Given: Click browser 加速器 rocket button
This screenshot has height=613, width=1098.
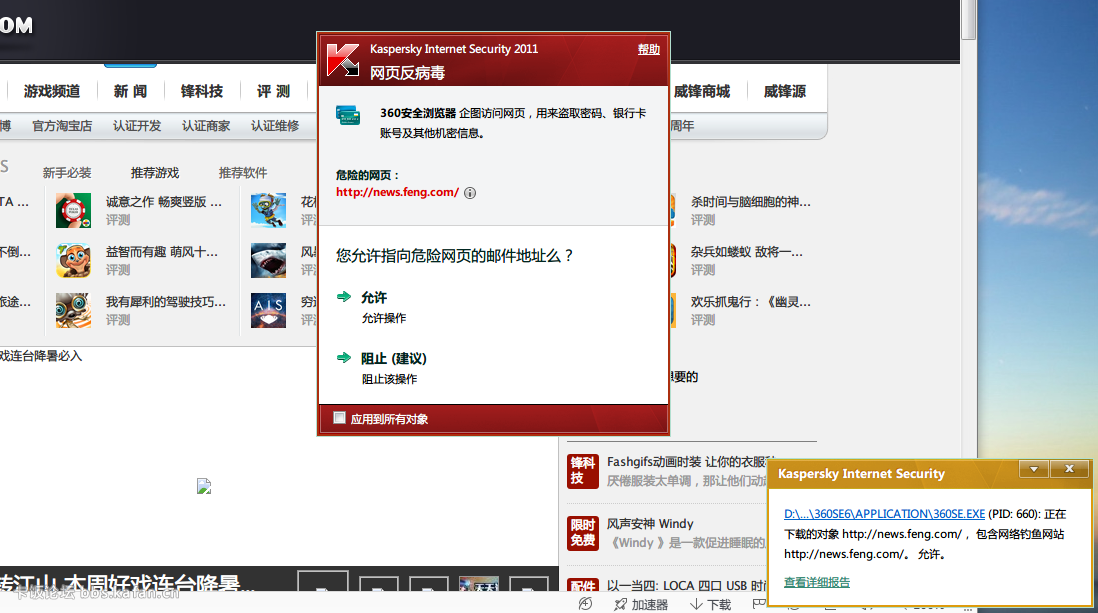Looking at the screenshot, I should tap(641, 605).
